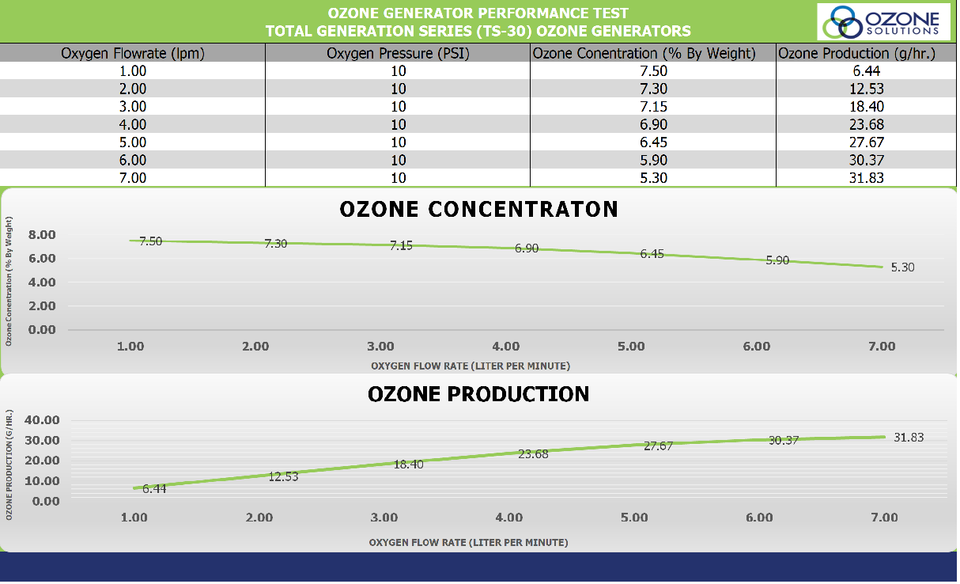Select the OZONE CONCENTRATON chart title

click(x=479, y=209)
